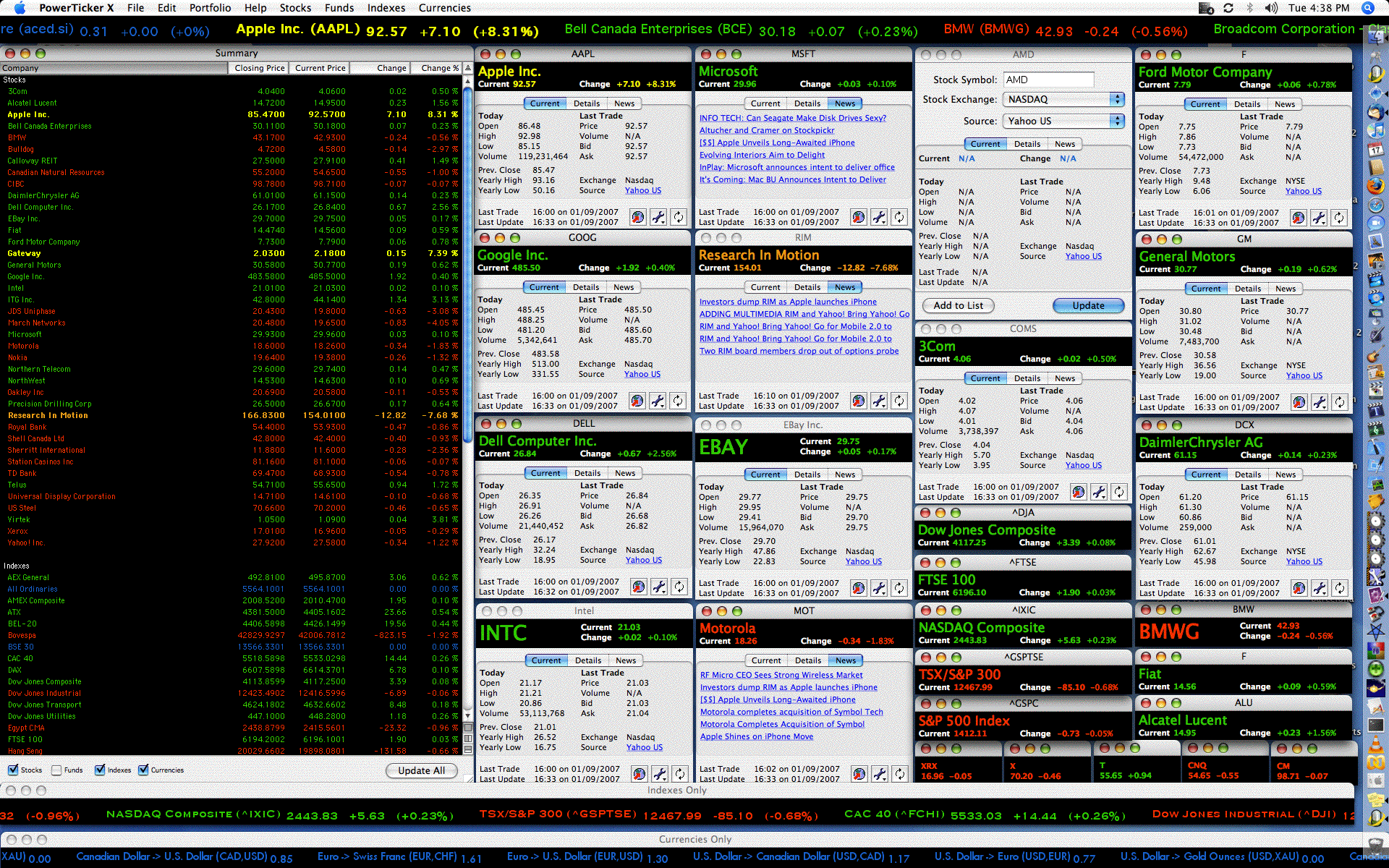Toggle the Currencies checkbox
Image resolution: width=1389 pixels, height=868 pixels.
(143, 770)
